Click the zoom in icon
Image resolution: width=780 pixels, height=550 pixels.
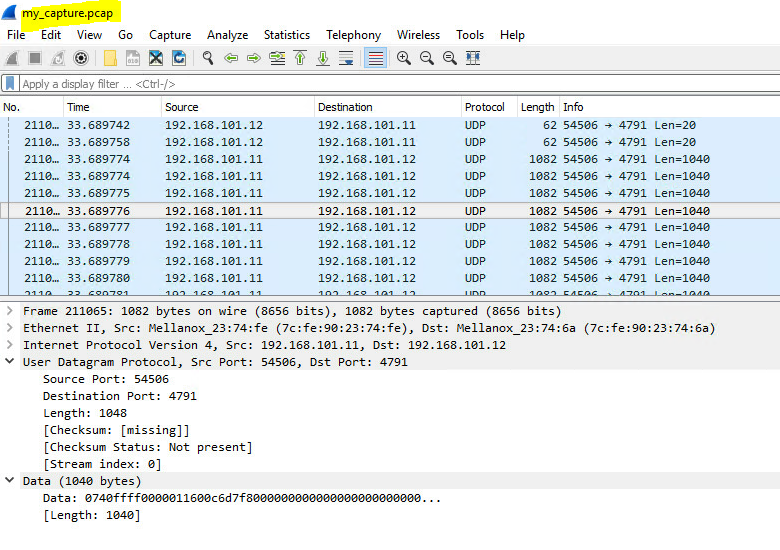404,58
